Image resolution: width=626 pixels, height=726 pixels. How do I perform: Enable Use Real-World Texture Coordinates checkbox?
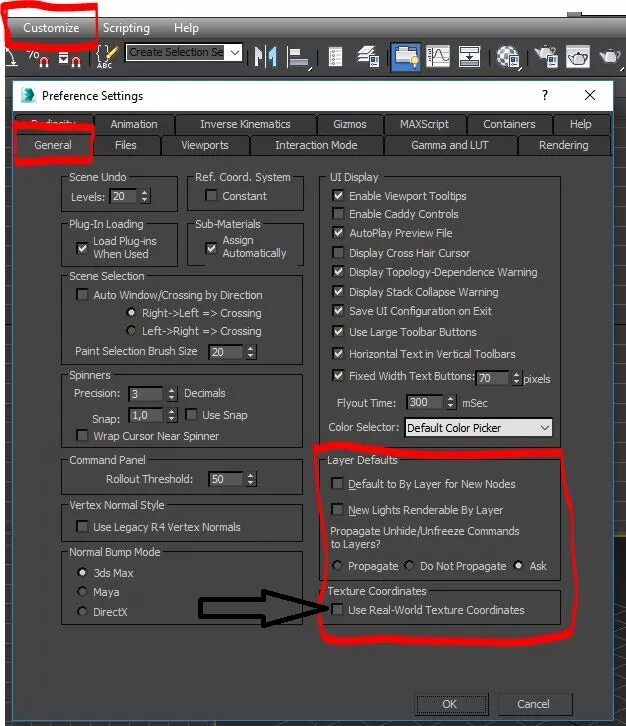tap(337, 609)
